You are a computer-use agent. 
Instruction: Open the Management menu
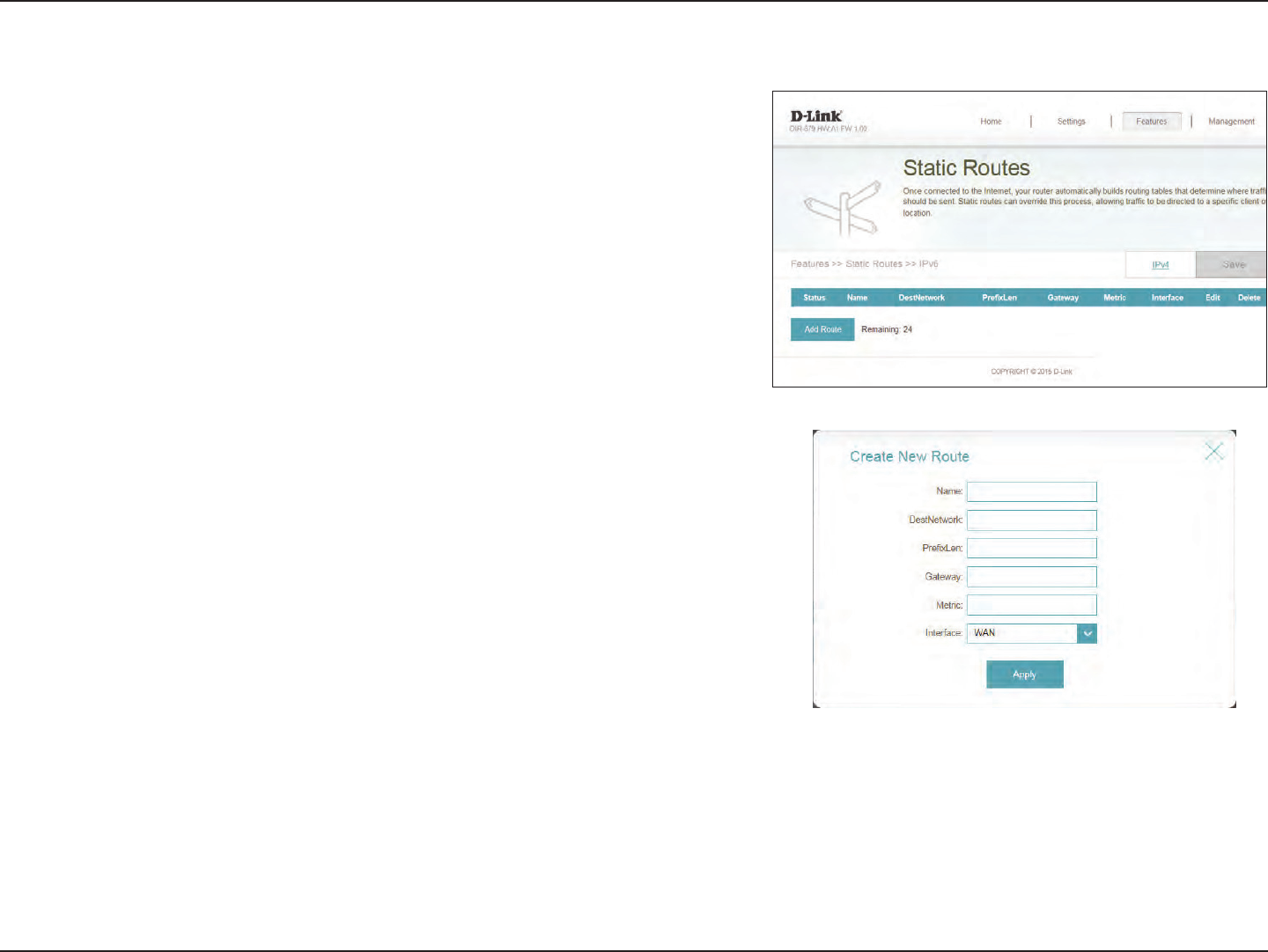1231,122
